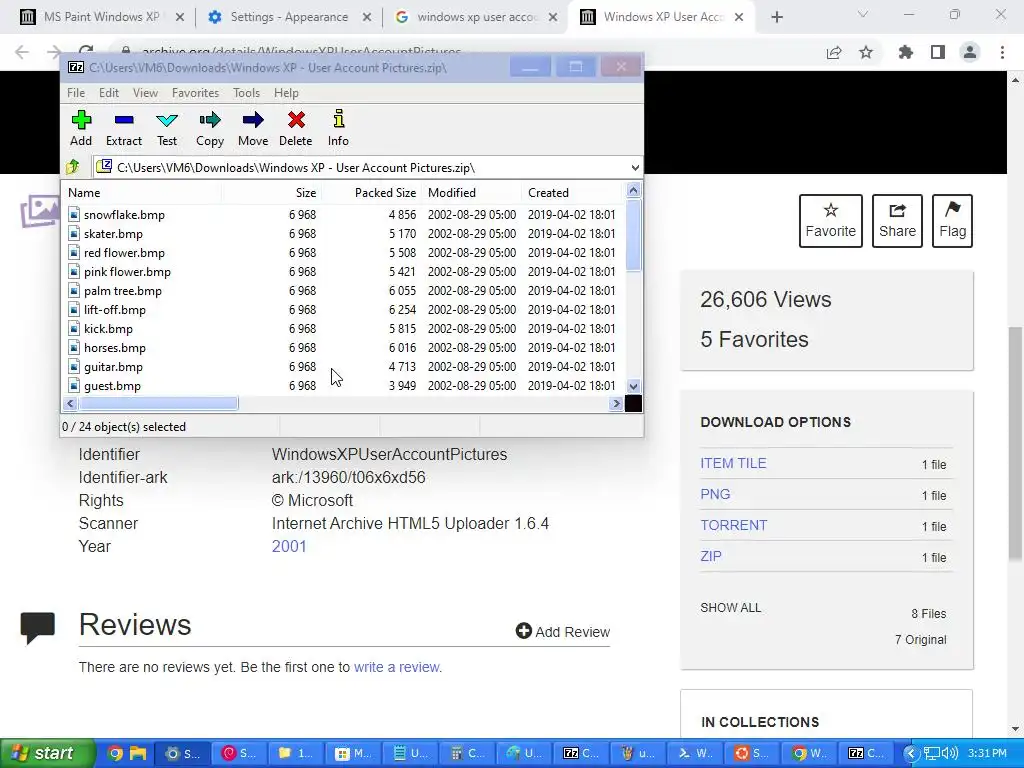Click the Info toolbar icon
1024x768 pixels.
338,119
